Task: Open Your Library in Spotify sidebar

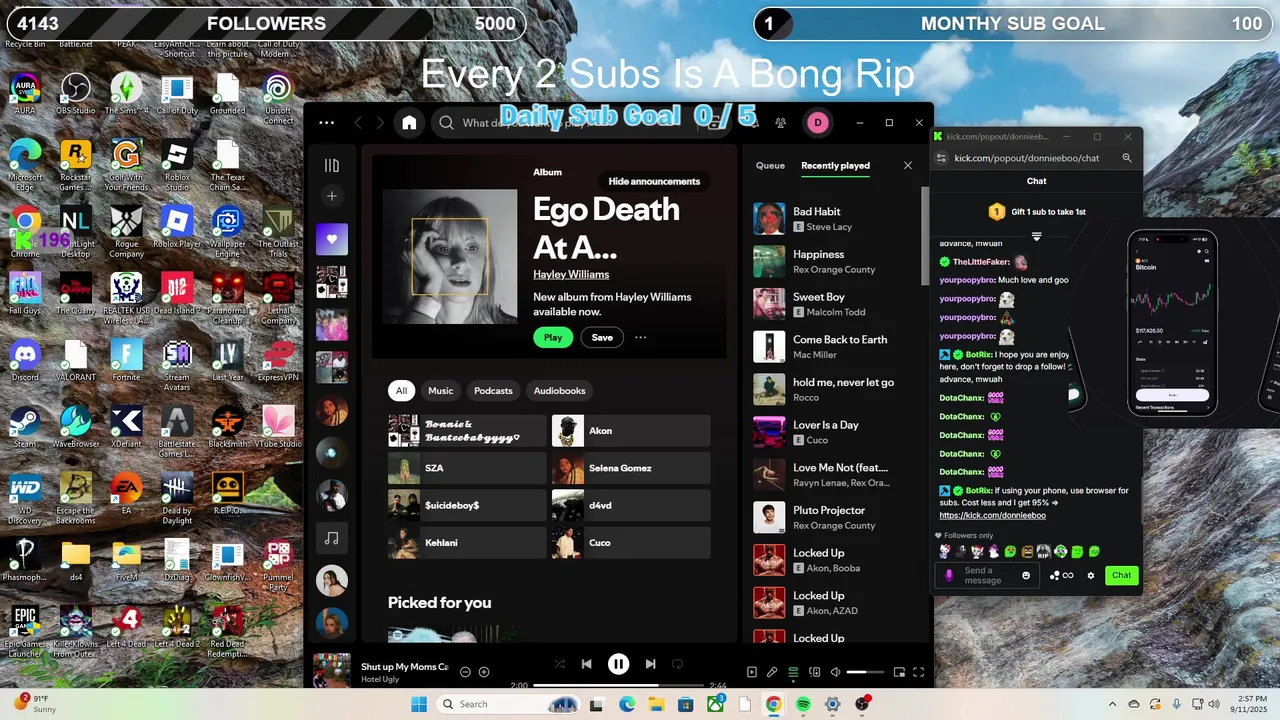Action: click(332, 165)
